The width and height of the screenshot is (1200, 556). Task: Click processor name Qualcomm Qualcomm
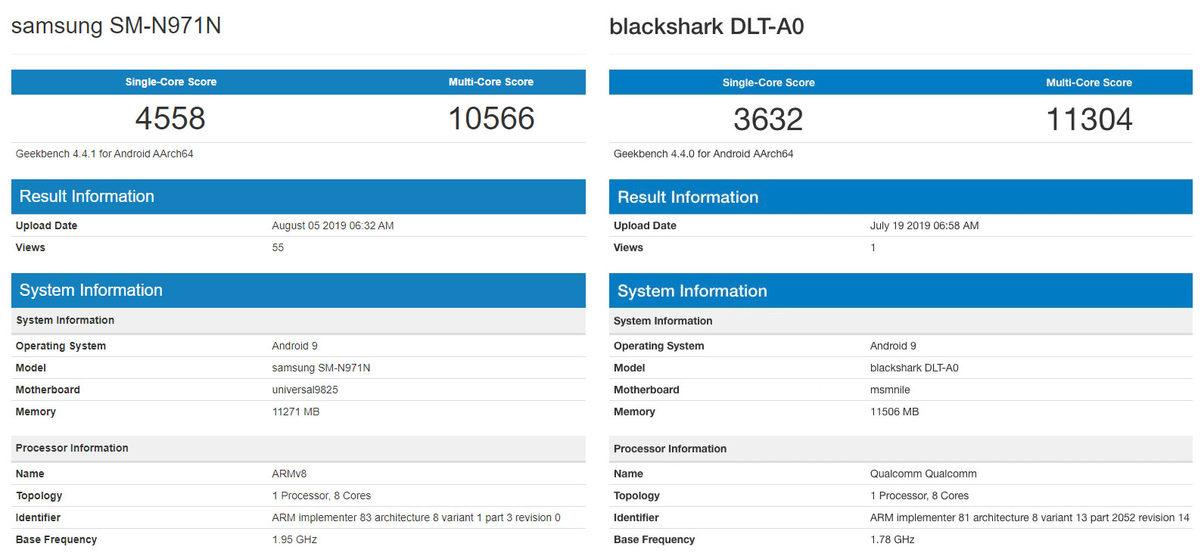(x=923, y=474)
